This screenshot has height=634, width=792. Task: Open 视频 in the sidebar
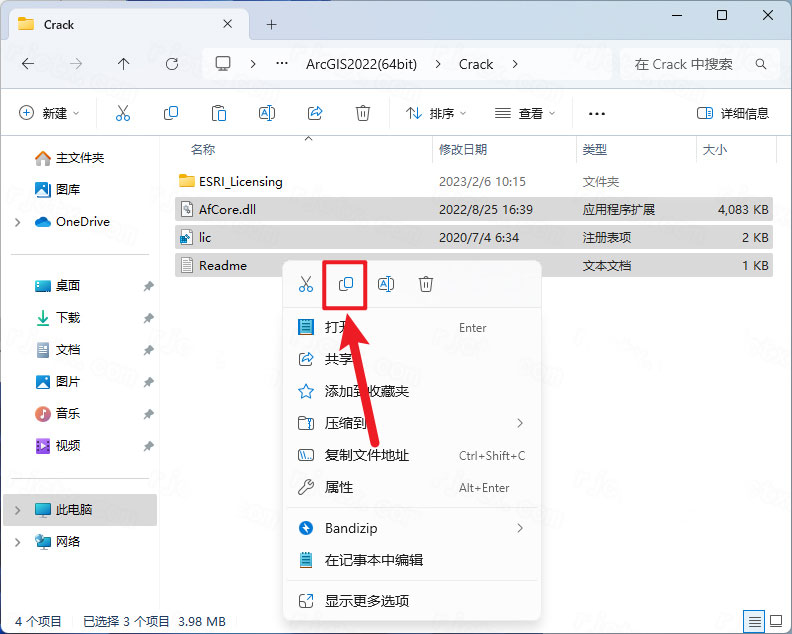click(58, 446)
